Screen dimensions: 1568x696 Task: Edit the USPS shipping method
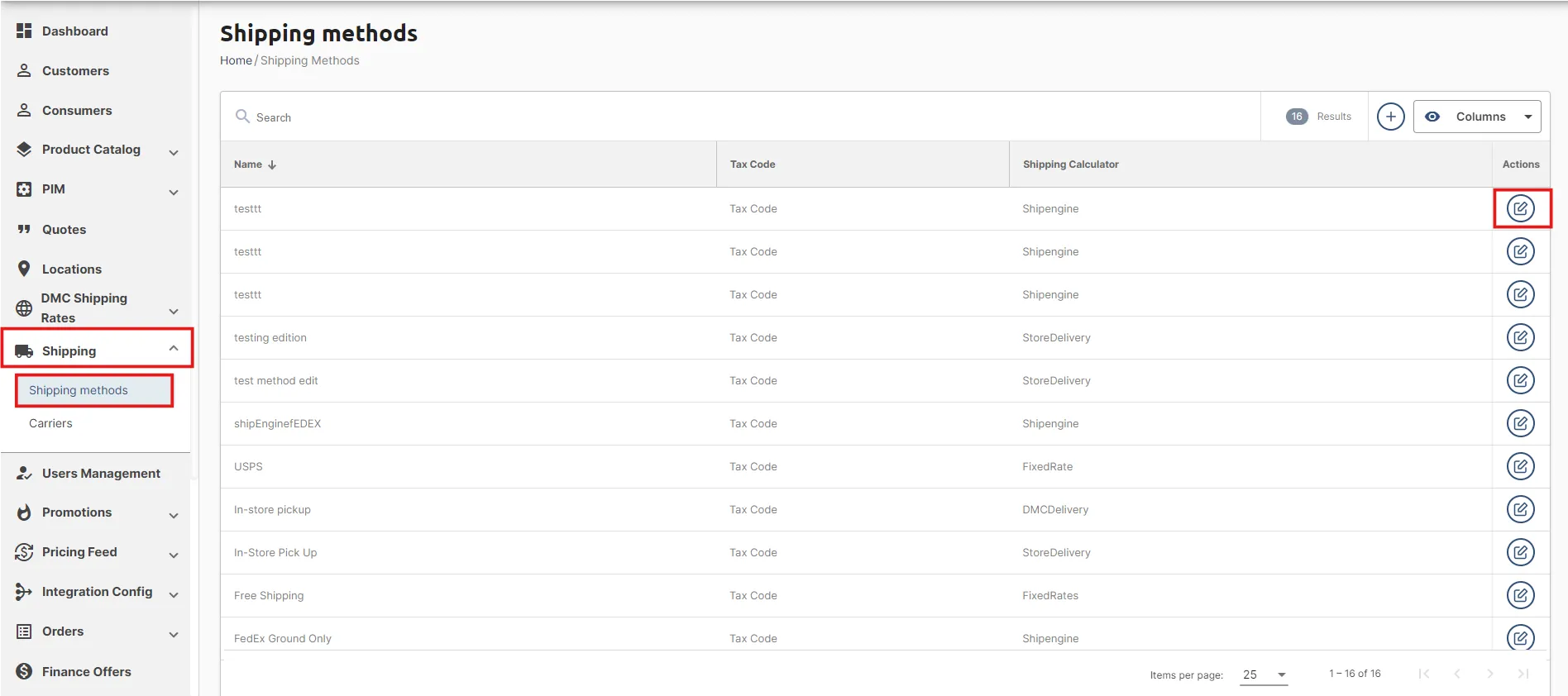(x=1520, y=466)
